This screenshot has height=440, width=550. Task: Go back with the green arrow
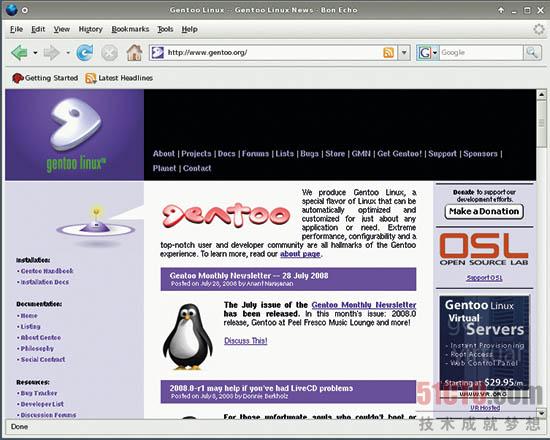point(19,53)
